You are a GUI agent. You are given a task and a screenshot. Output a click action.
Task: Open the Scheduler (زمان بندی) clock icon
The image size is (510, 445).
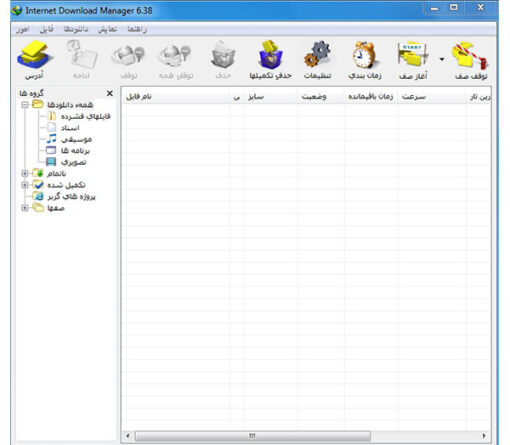[x=365, y=54]
